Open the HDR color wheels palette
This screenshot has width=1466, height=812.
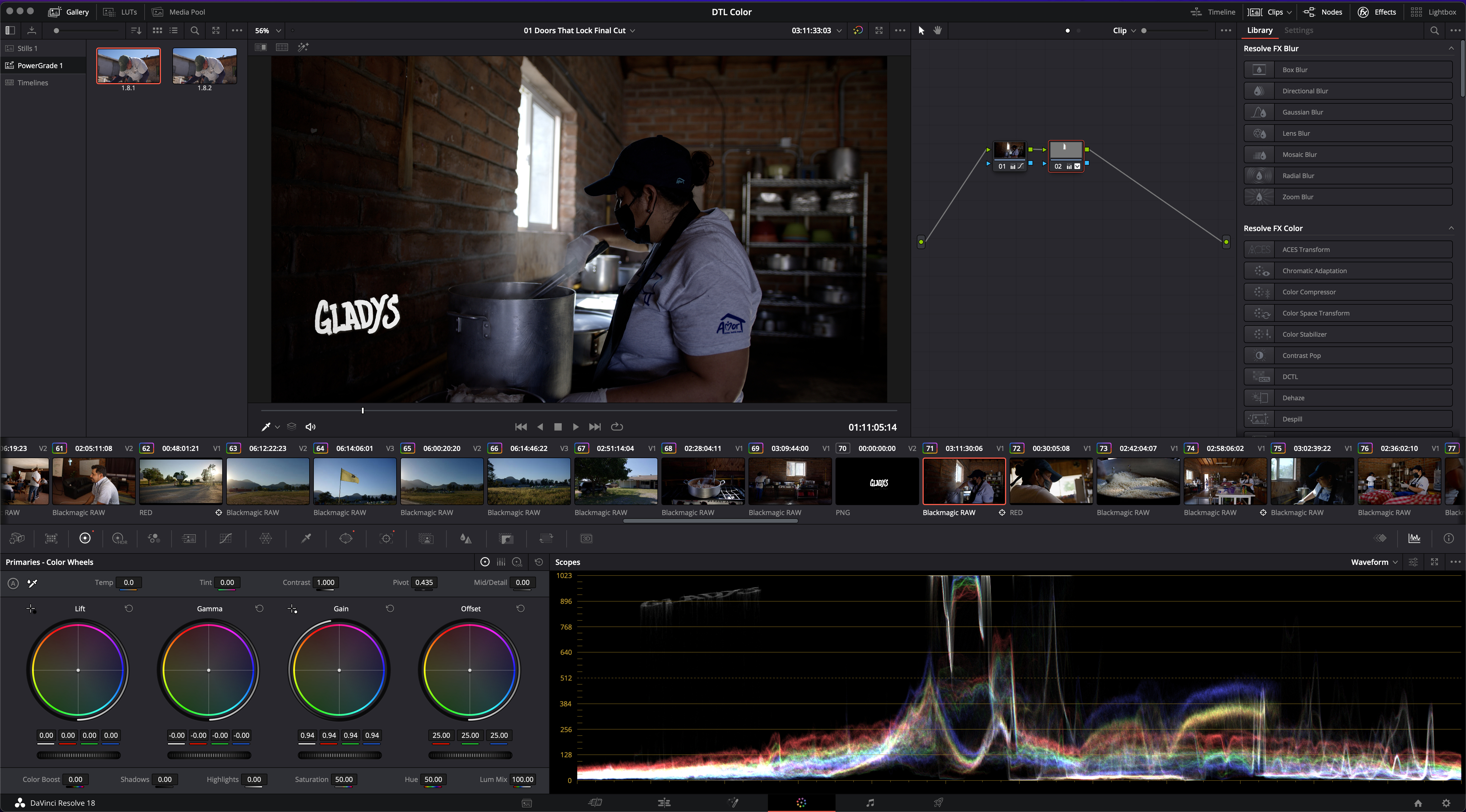coord(119,538)
